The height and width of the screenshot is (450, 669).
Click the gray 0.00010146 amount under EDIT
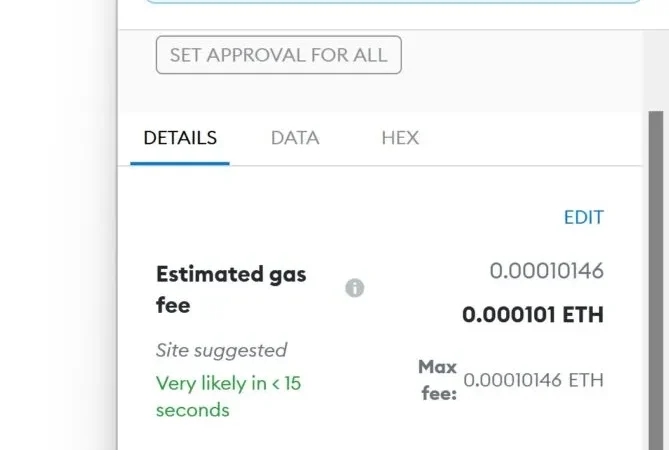[x=547, y=271]
